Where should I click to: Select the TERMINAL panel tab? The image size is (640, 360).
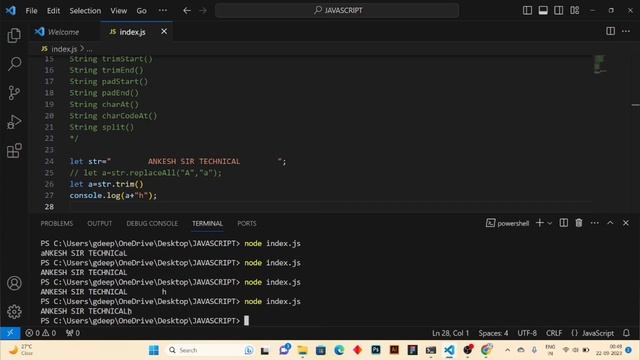[x=207, y=223]
